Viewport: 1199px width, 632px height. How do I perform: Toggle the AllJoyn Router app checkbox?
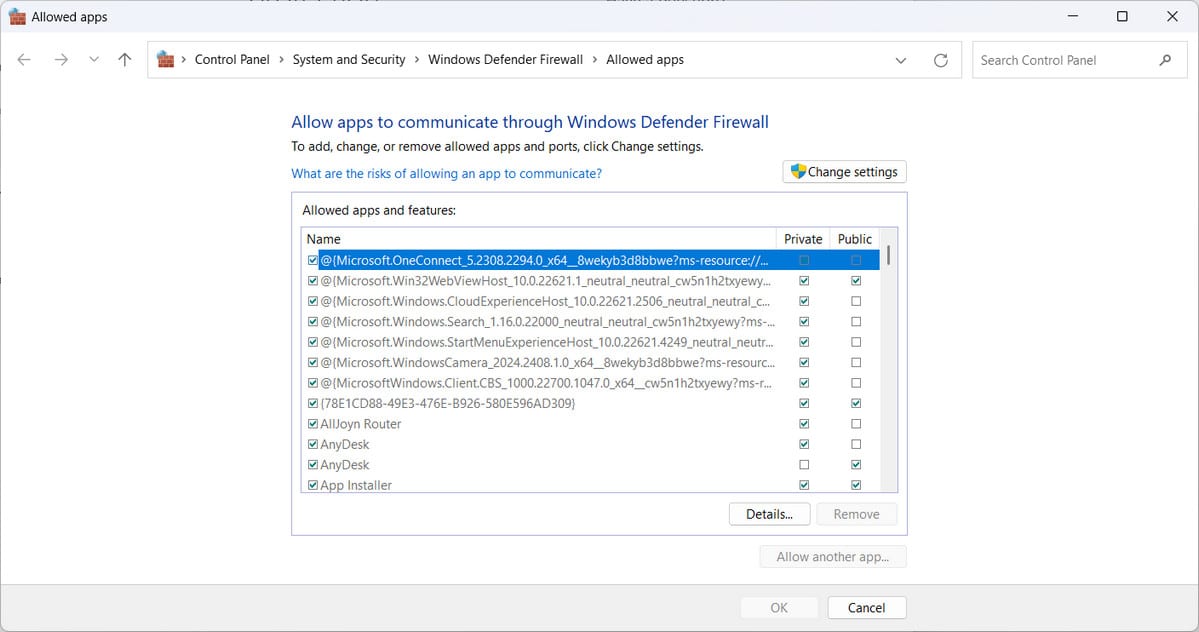[313, 423]
